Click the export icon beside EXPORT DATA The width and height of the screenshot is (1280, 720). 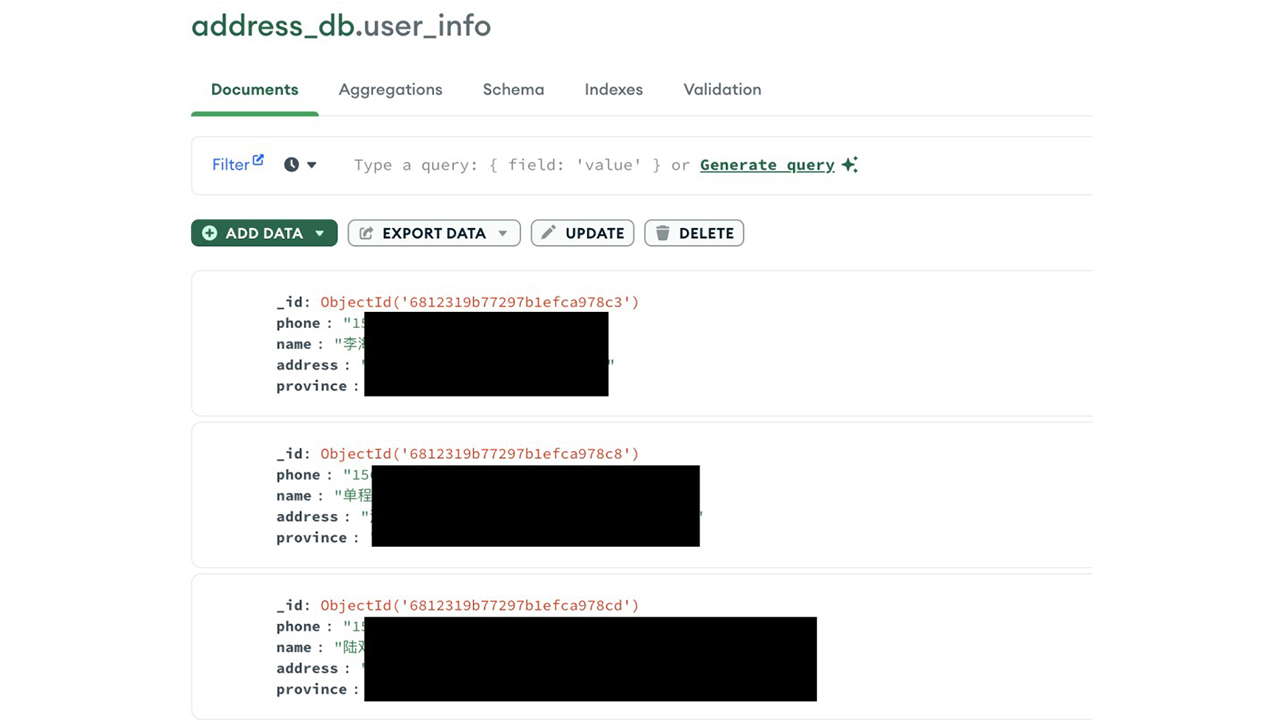(366, 233)
